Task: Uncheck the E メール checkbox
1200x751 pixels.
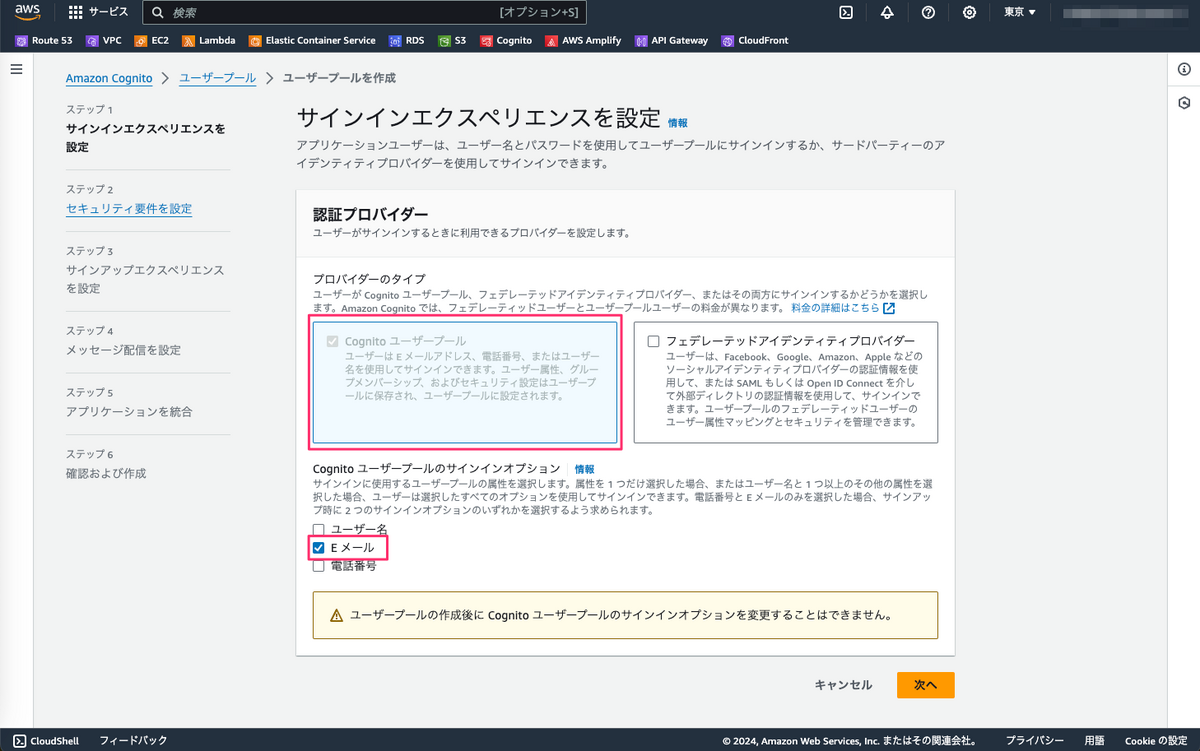Action: click(319, 548)
